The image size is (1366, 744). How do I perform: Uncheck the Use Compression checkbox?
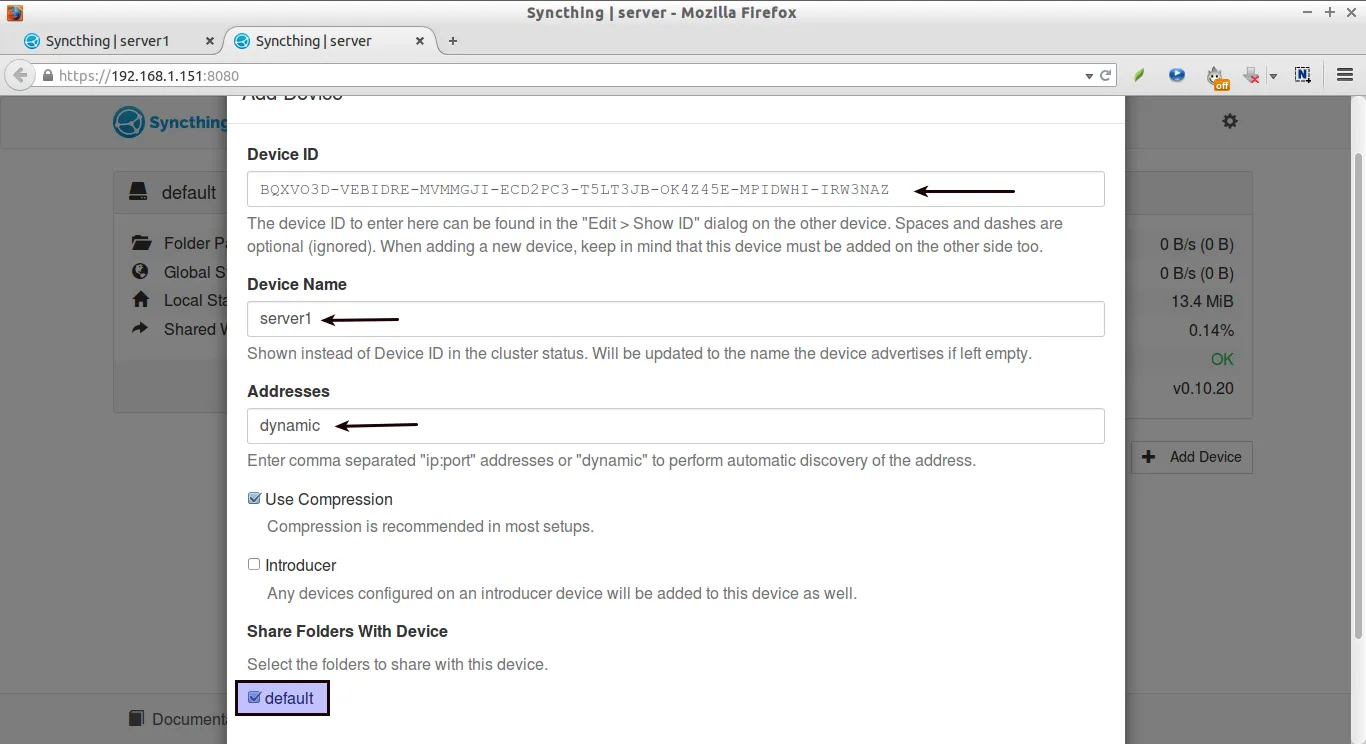click(254, 498)
